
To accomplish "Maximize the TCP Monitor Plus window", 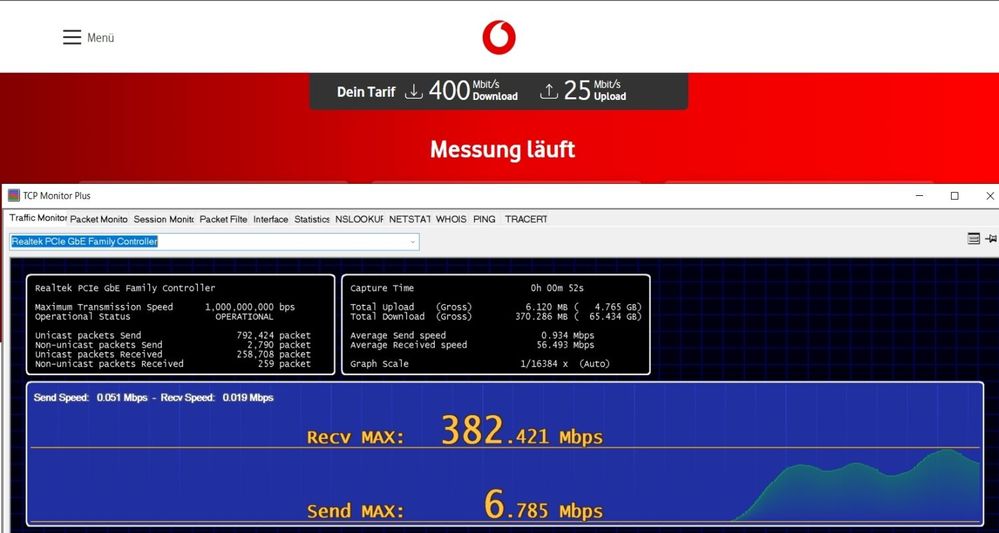I will tap(954, 195).
